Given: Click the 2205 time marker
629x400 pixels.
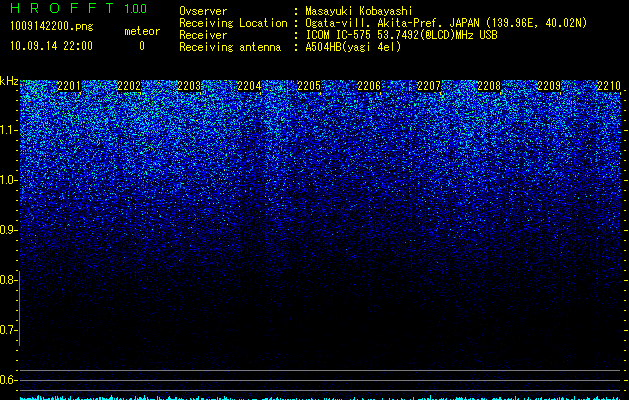Looking at the screenshot, I should [309, 86].
